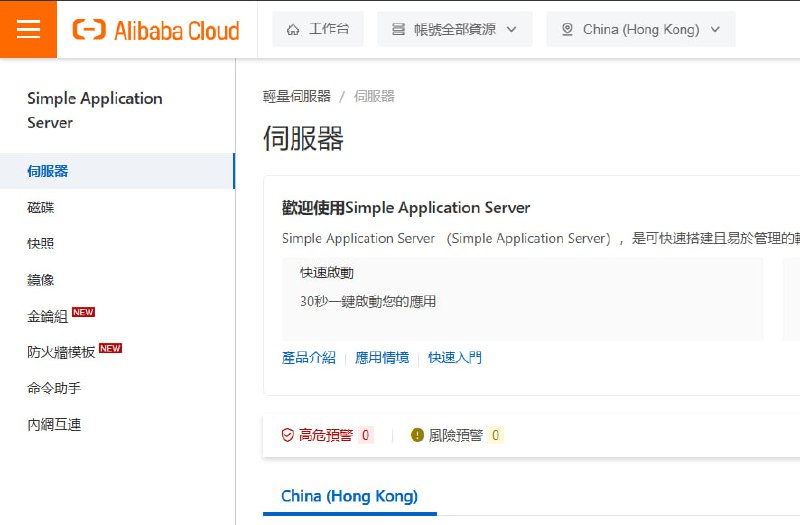Switch to the China (Hong Kong) tab
The image size is (800, 525).
point(349,496)
